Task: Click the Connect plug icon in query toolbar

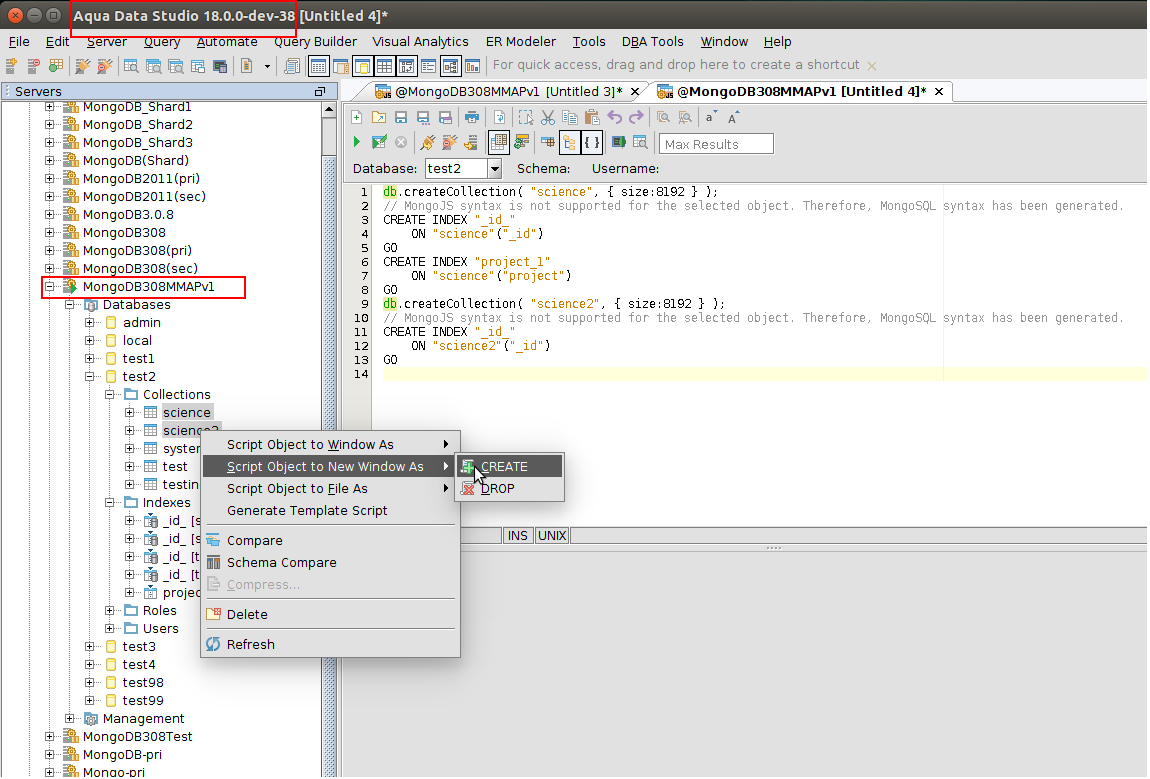Action: (428, 142)
